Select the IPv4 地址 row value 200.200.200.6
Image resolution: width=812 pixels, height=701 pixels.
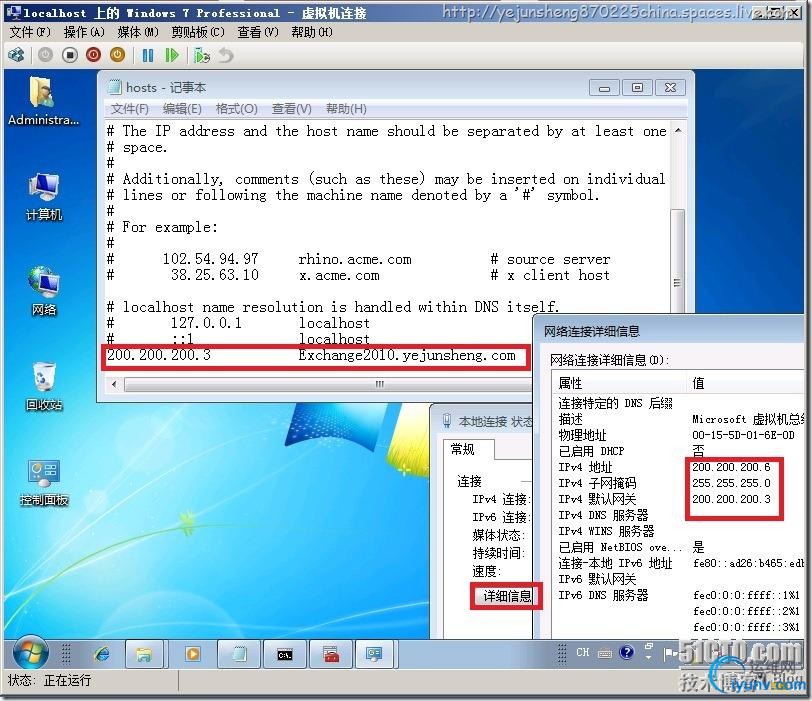pyautogui.click(x=731, y=467)
